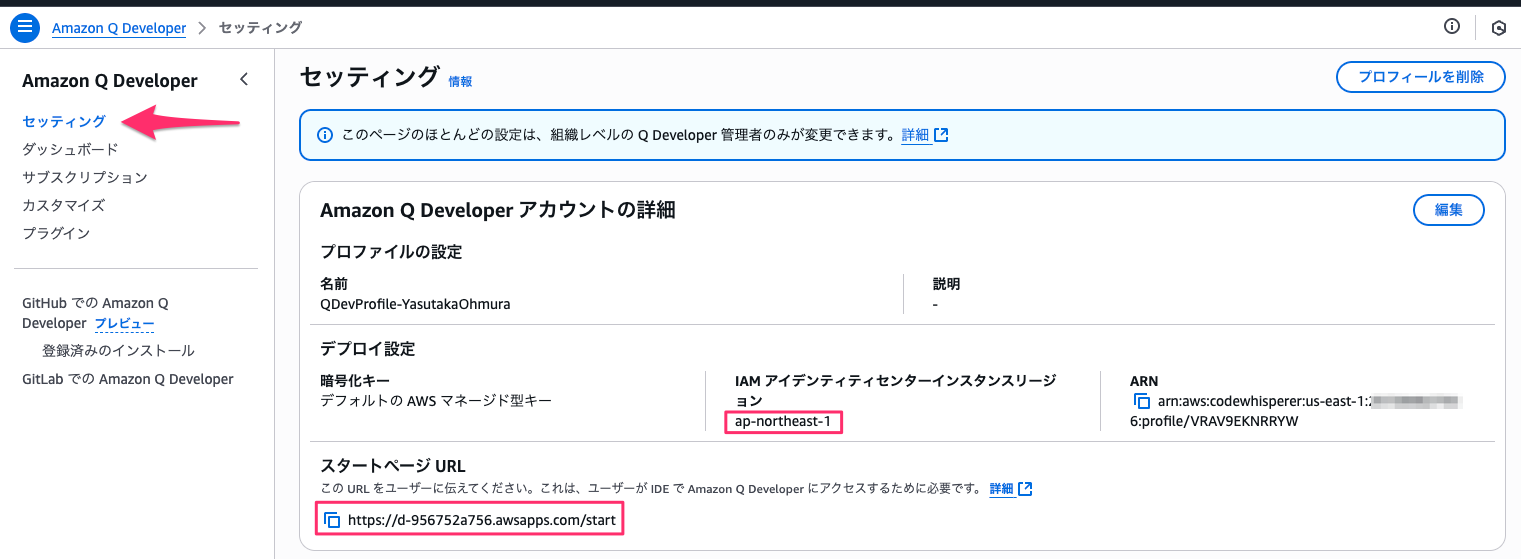Viewport: 1521px width, 559px height.
Task: Click the 情報 link next to page title
Action: tap(460, 82)
